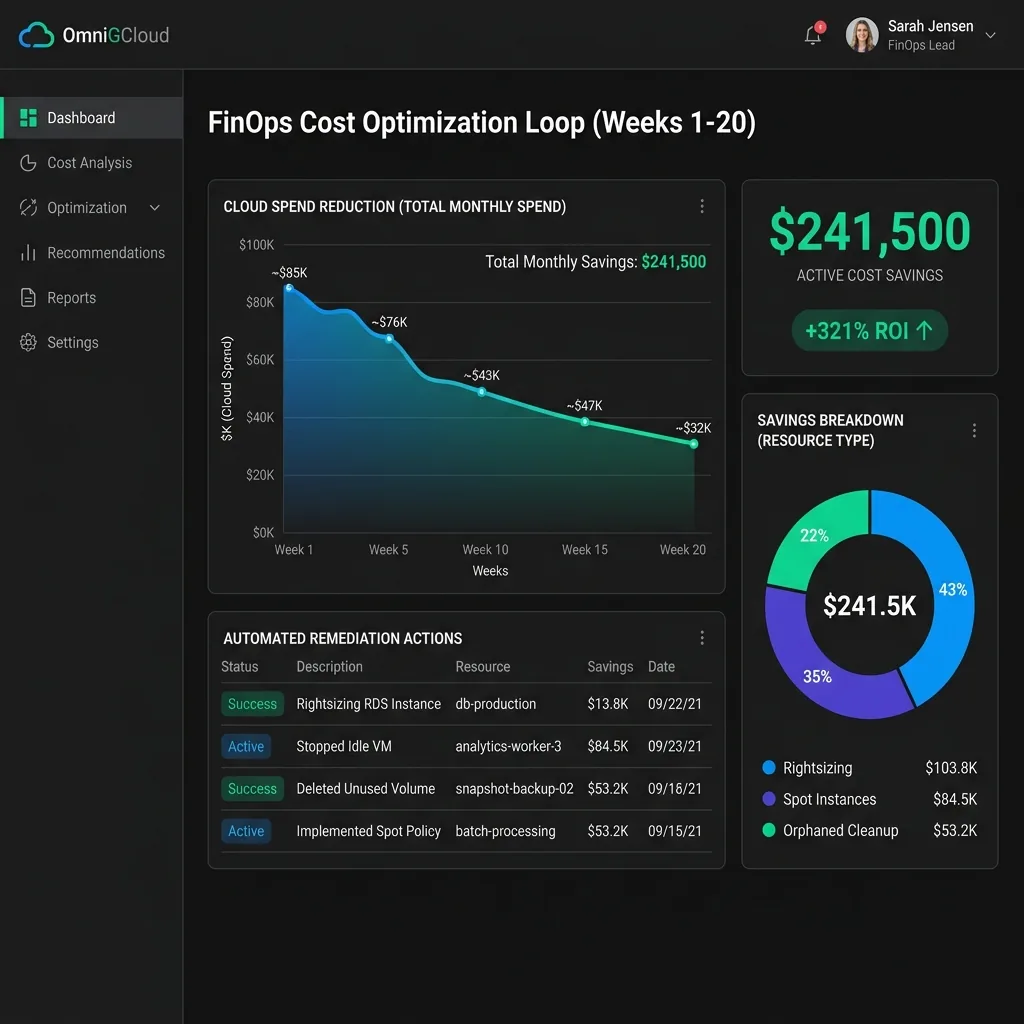The image size is (1024, 1024).
Task: Open the Savings Breakdown kebab menu
Action: [974, 430]
